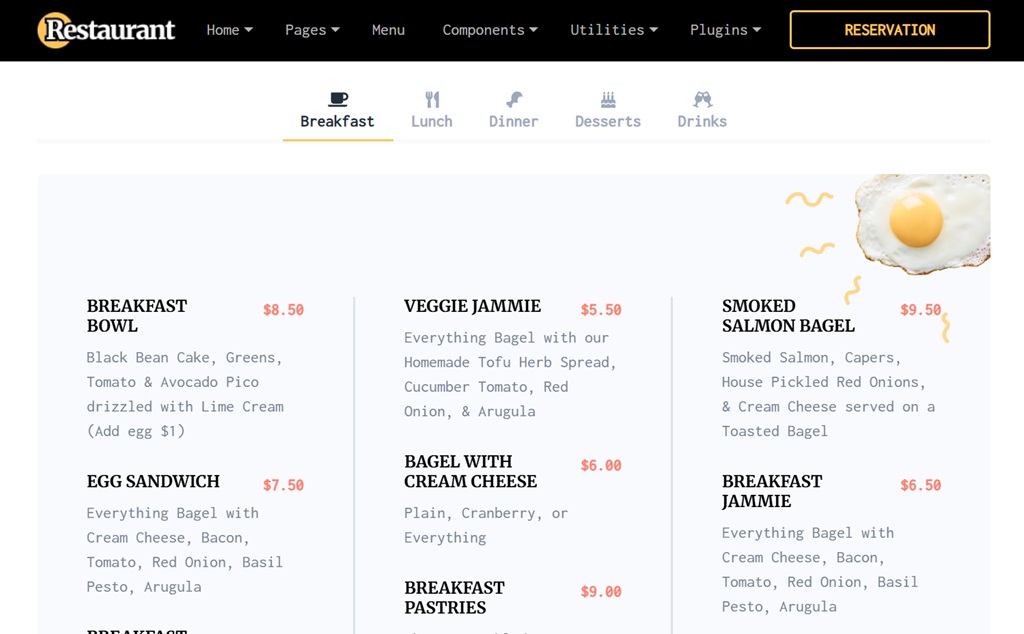This screenshot has width=1024, height=634.
Task: Click the Desserts cake icon
Action: pos(608,99)
